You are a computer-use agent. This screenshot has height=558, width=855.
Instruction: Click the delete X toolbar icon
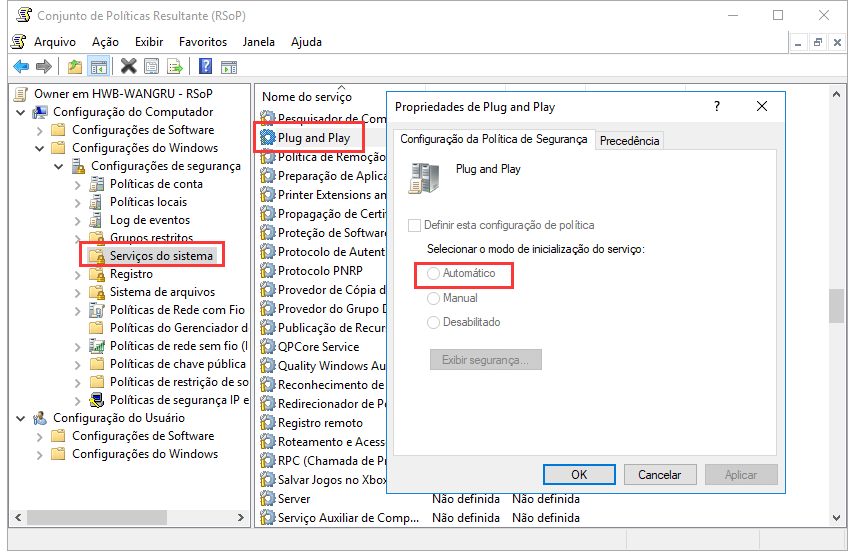pyautogui.click(x=129, y=67)
